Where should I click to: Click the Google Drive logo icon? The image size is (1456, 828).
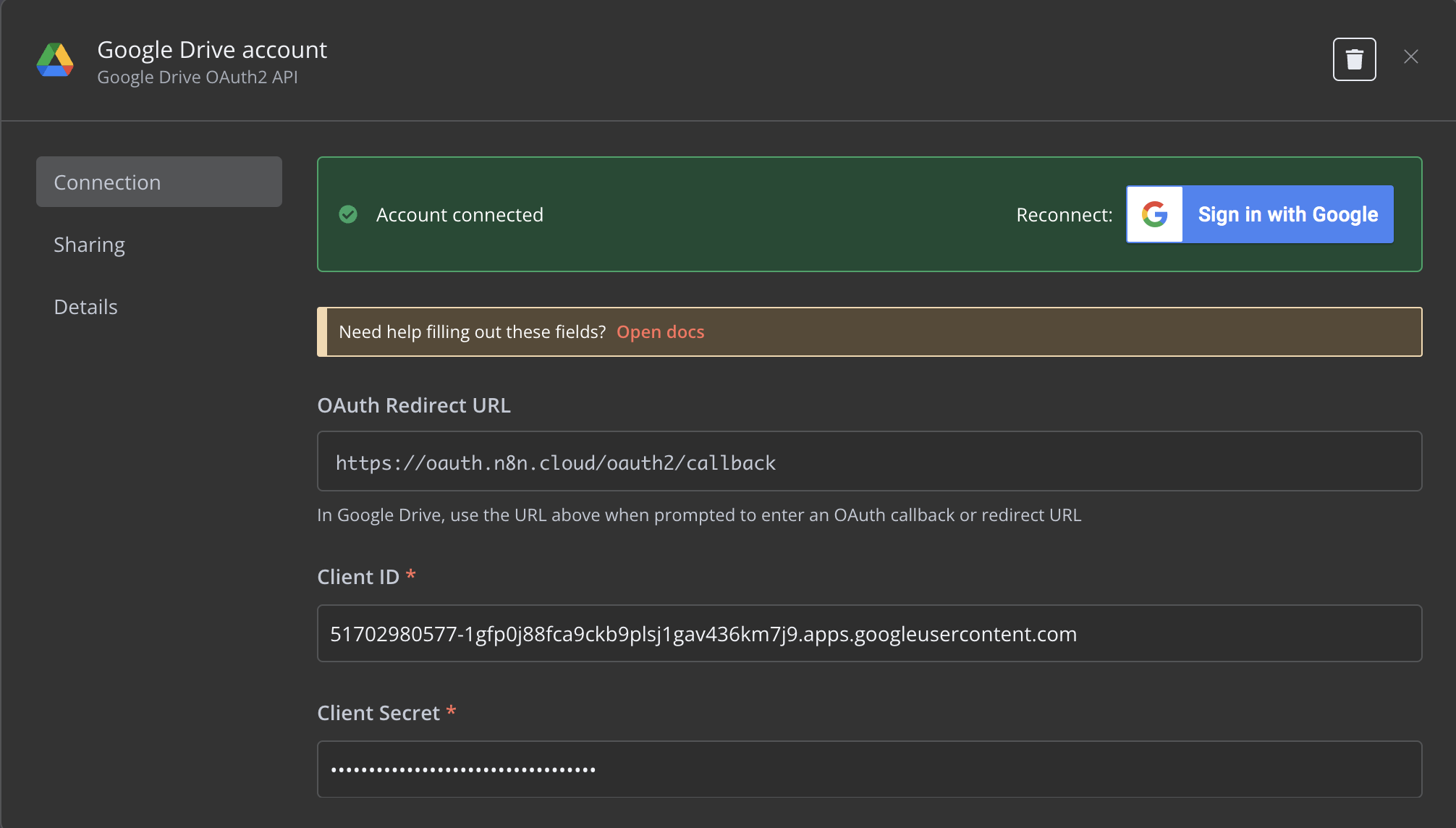pyautogui.click(x=55, y=60)
